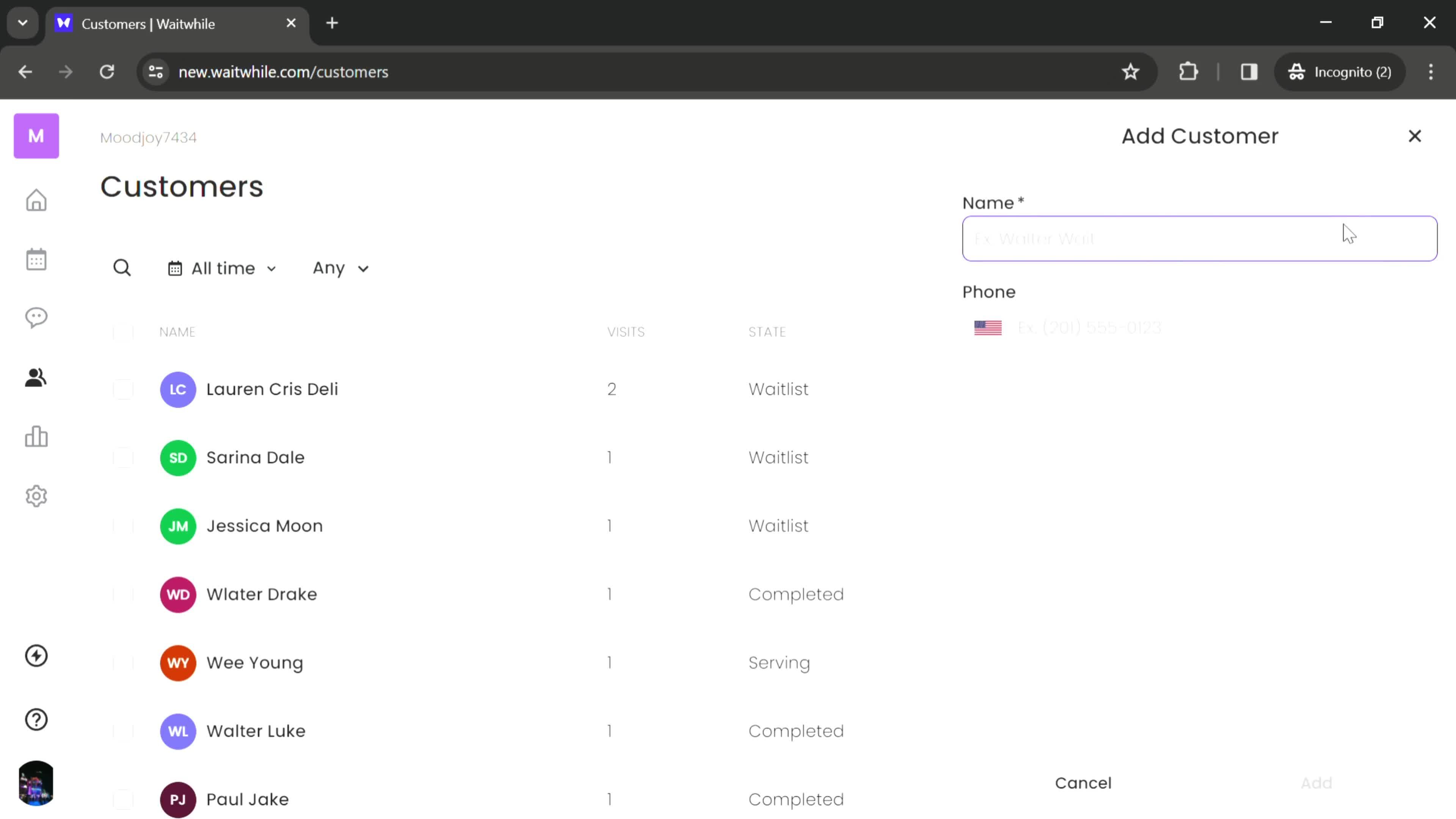Go back to the previous page
Viewport: 1456px width, 819px height.
click(x=25, y=72)
